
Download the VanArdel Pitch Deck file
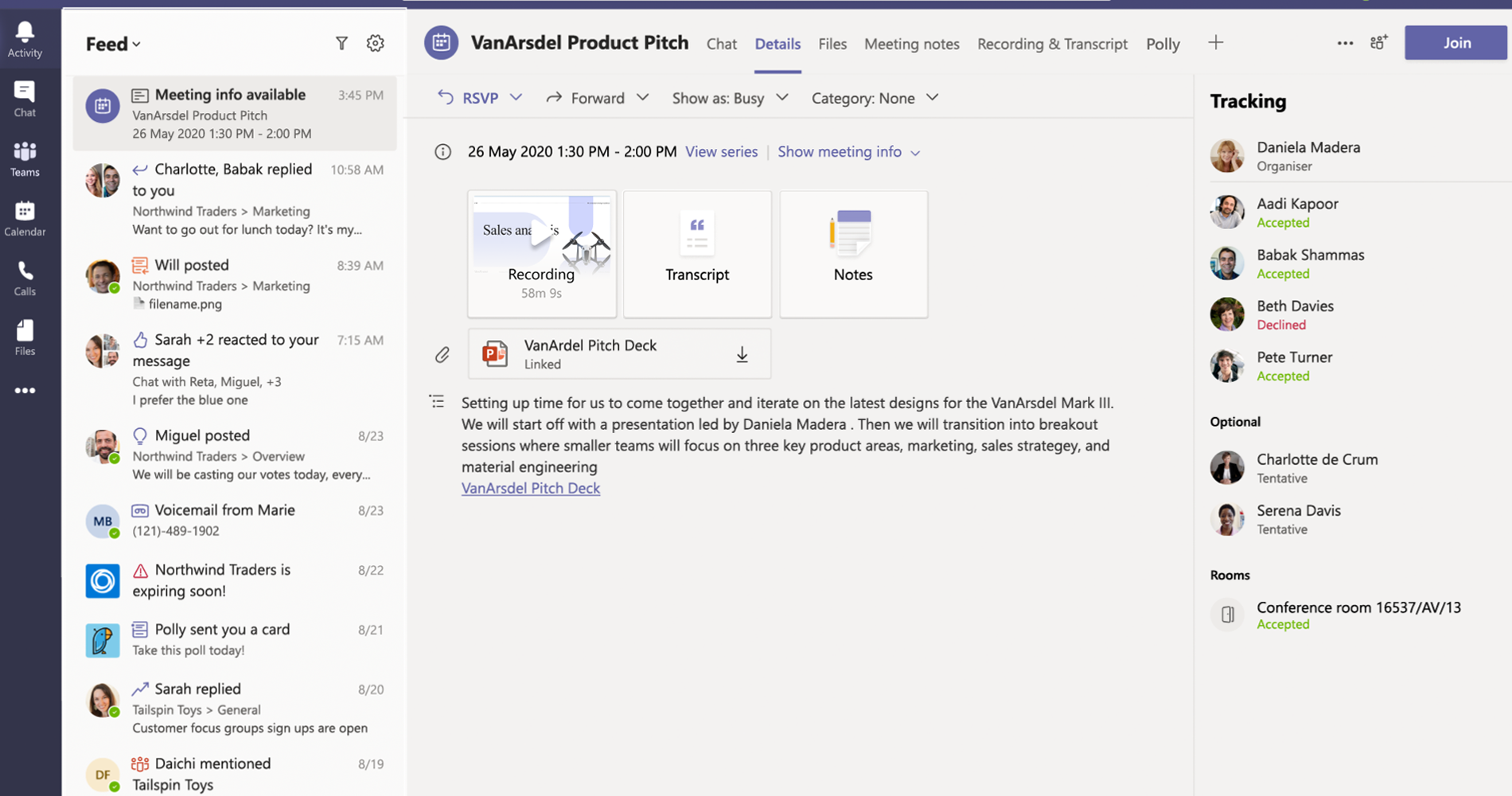click(x=742, y=354)
